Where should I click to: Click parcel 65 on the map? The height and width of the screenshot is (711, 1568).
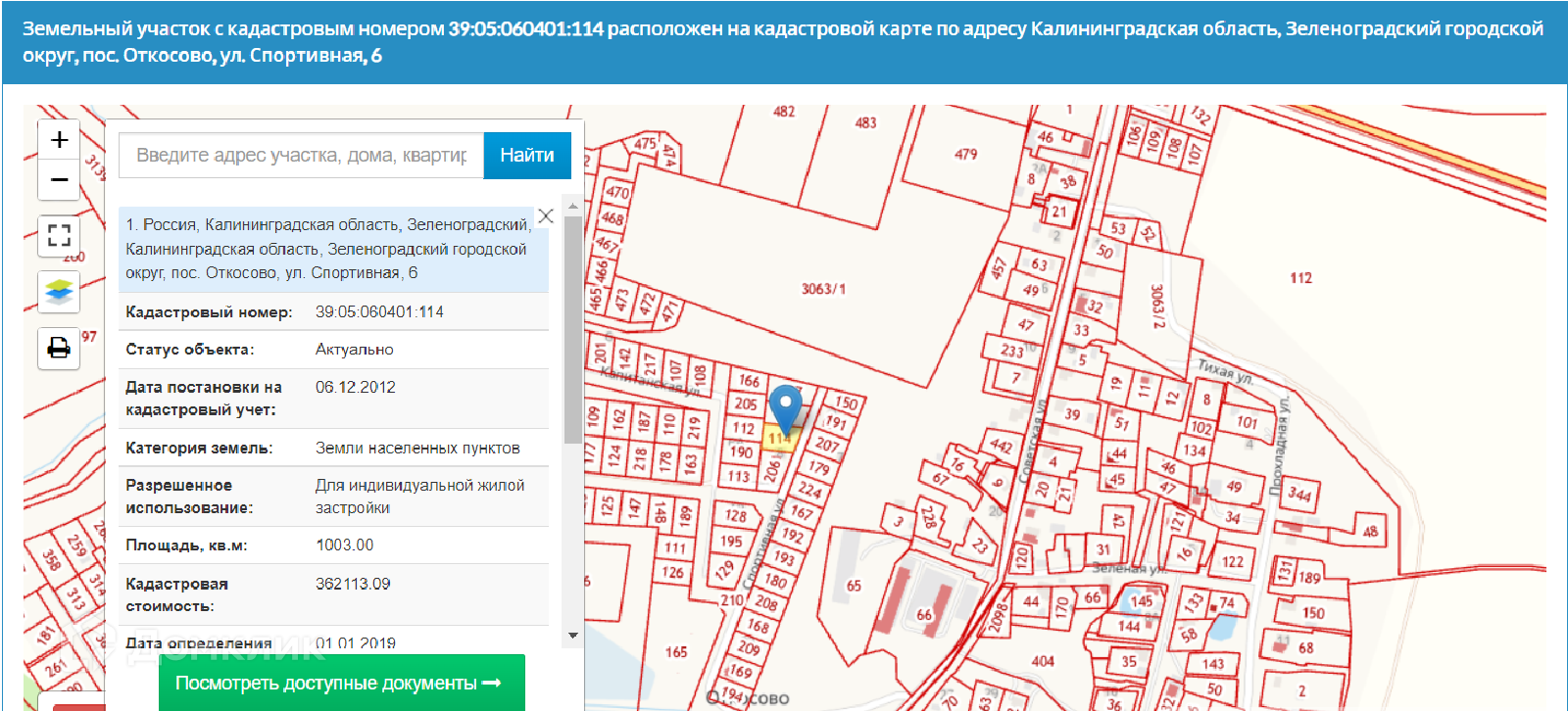pyautogui.click(x=854, y=586)
